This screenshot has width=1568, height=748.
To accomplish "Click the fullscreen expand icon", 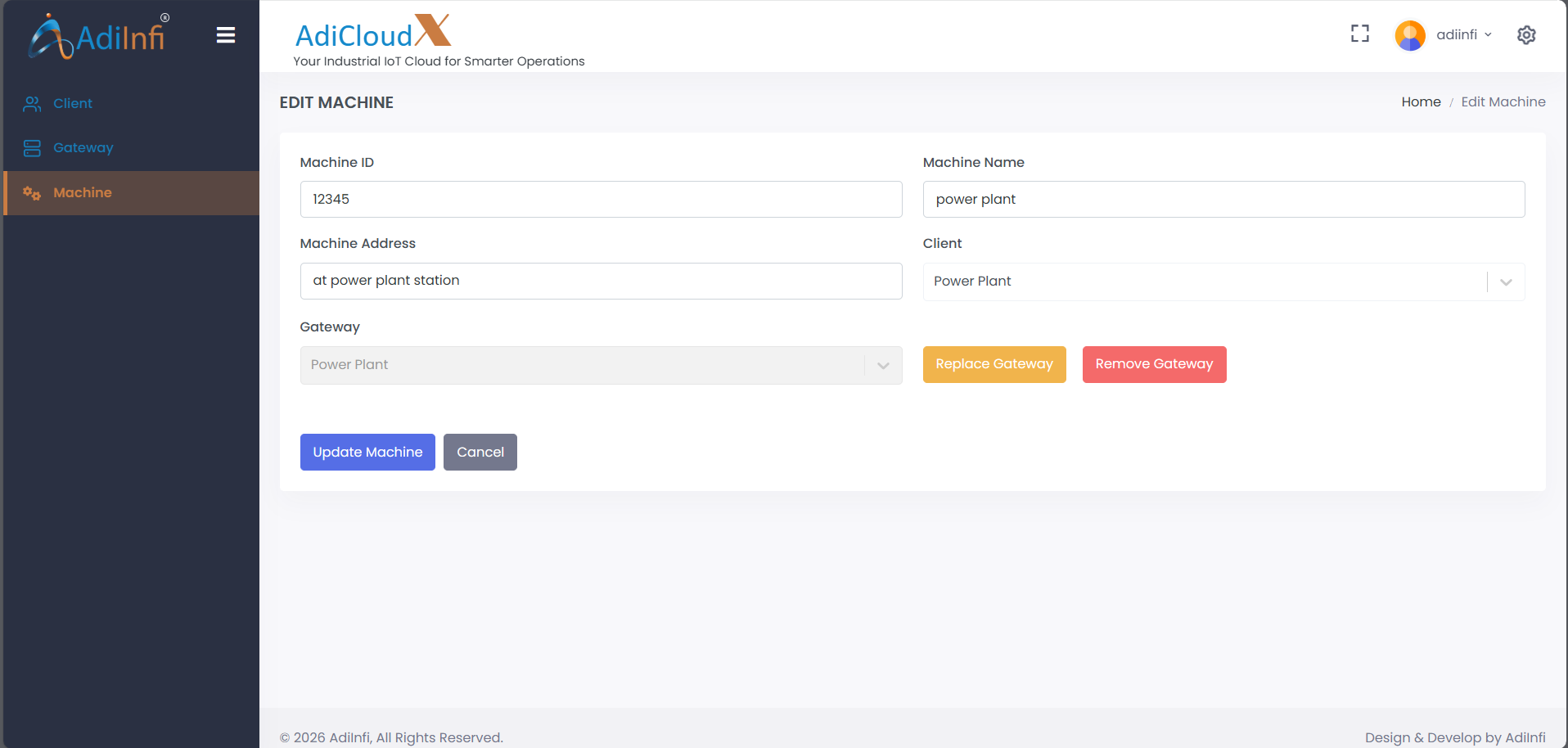I will (1359, 34).
